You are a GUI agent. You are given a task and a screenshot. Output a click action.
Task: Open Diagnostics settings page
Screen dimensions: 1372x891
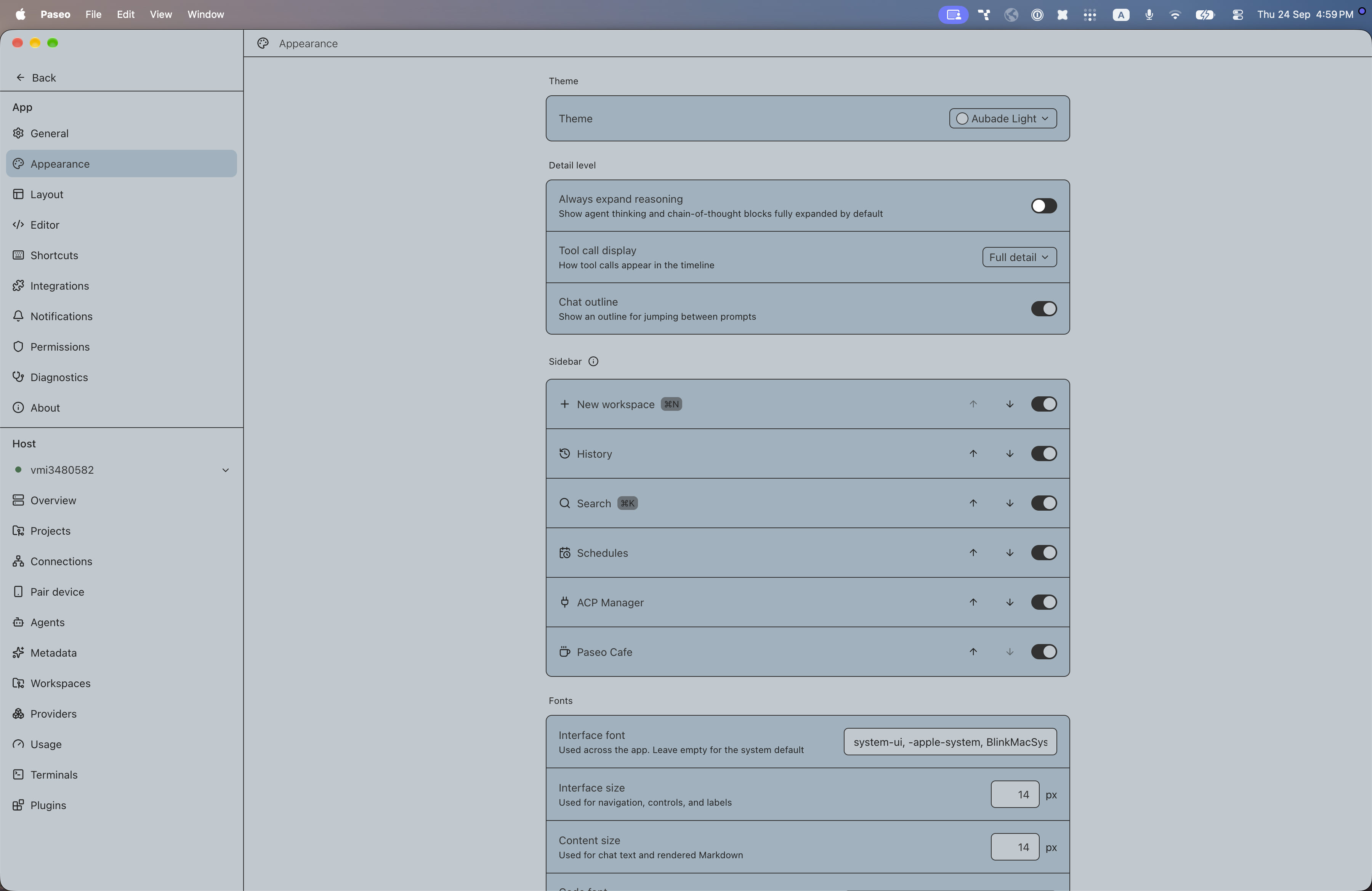(122, 377)
